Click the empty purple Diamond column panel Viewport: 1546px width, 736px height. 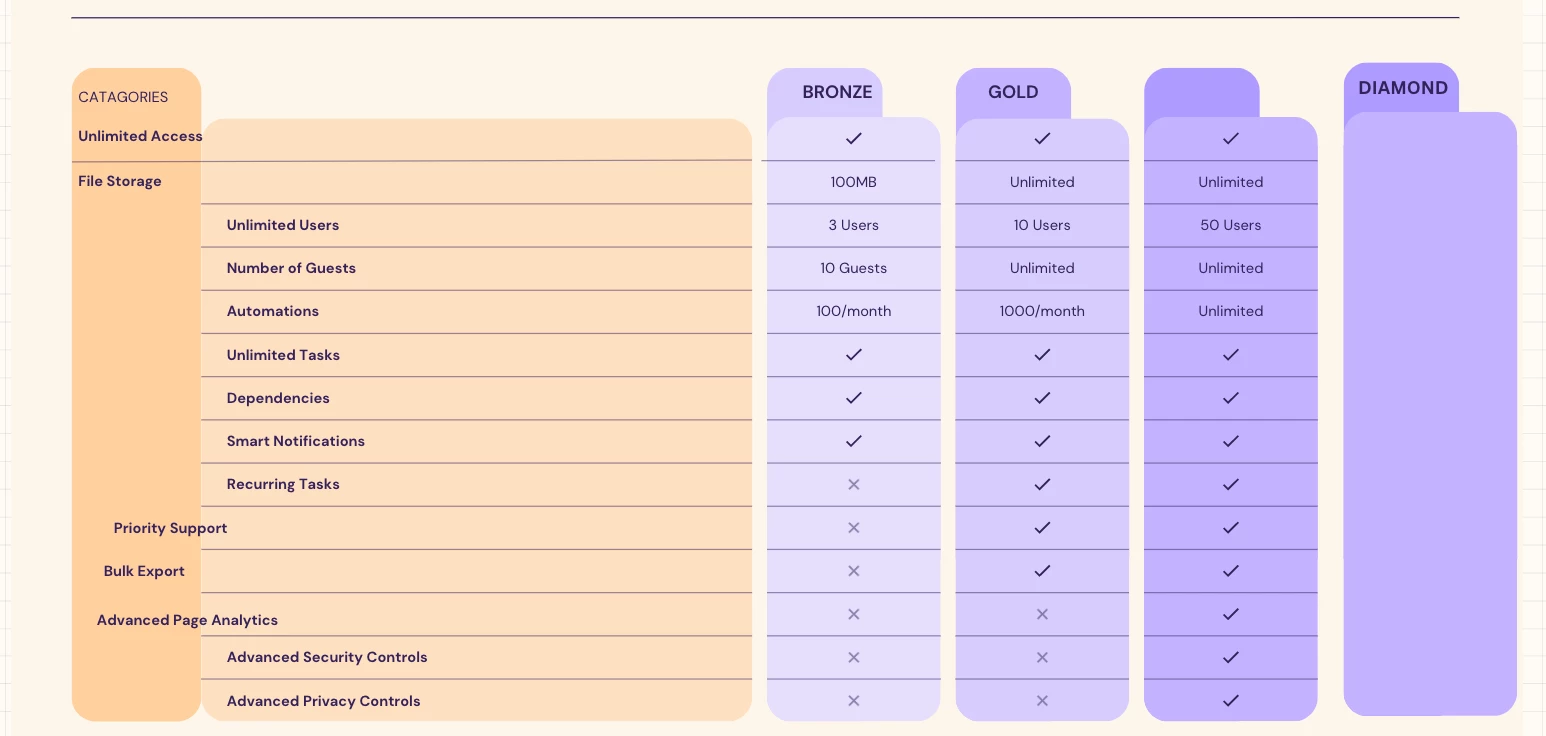tap(1430, 414)
